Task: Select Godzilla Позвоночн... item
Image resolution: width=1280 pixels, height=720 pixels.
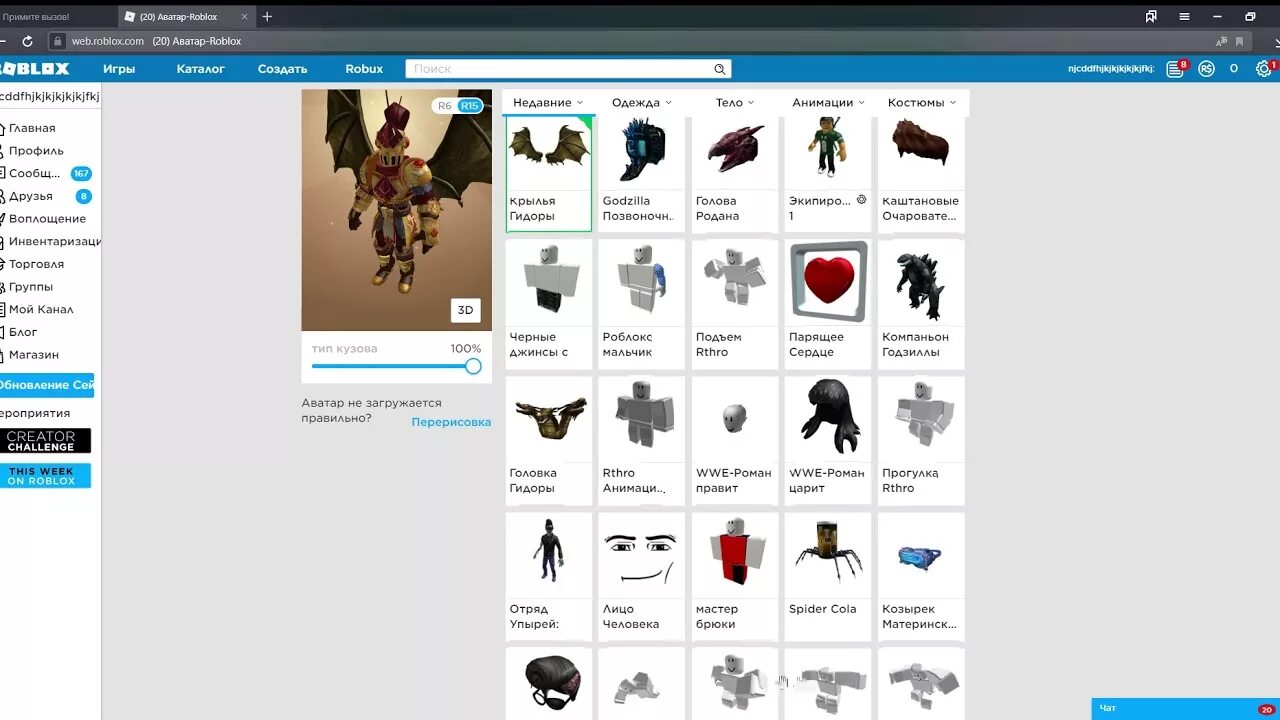Action: click(x=641, y=174)
